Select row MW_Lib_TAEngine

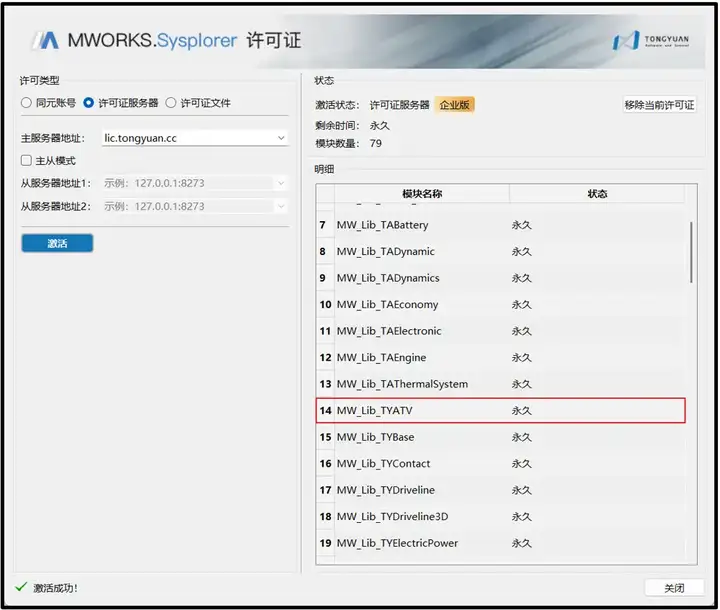[x=501, y=358]
